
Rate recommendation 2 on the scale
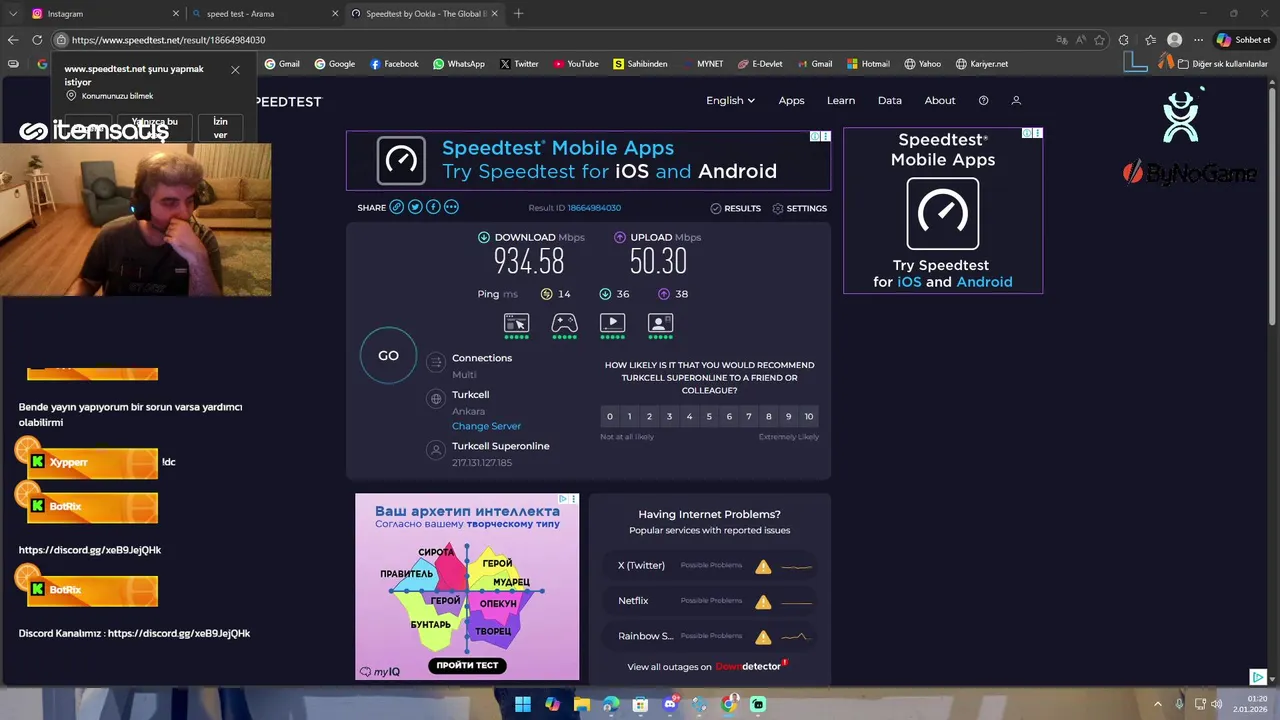649,416
